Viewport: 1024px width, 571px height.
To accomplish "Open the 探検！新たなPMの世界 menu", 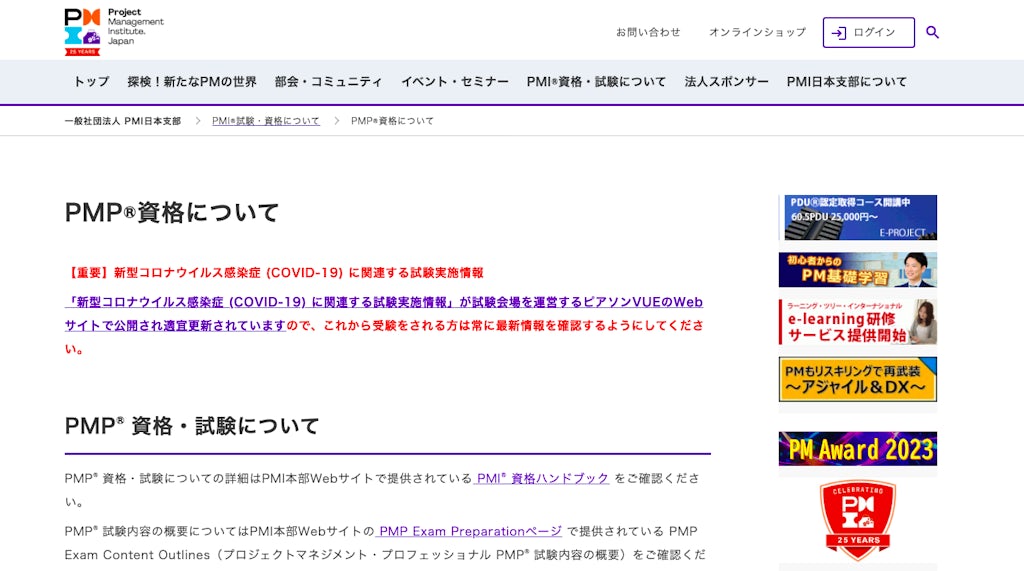I will [192, 82].
